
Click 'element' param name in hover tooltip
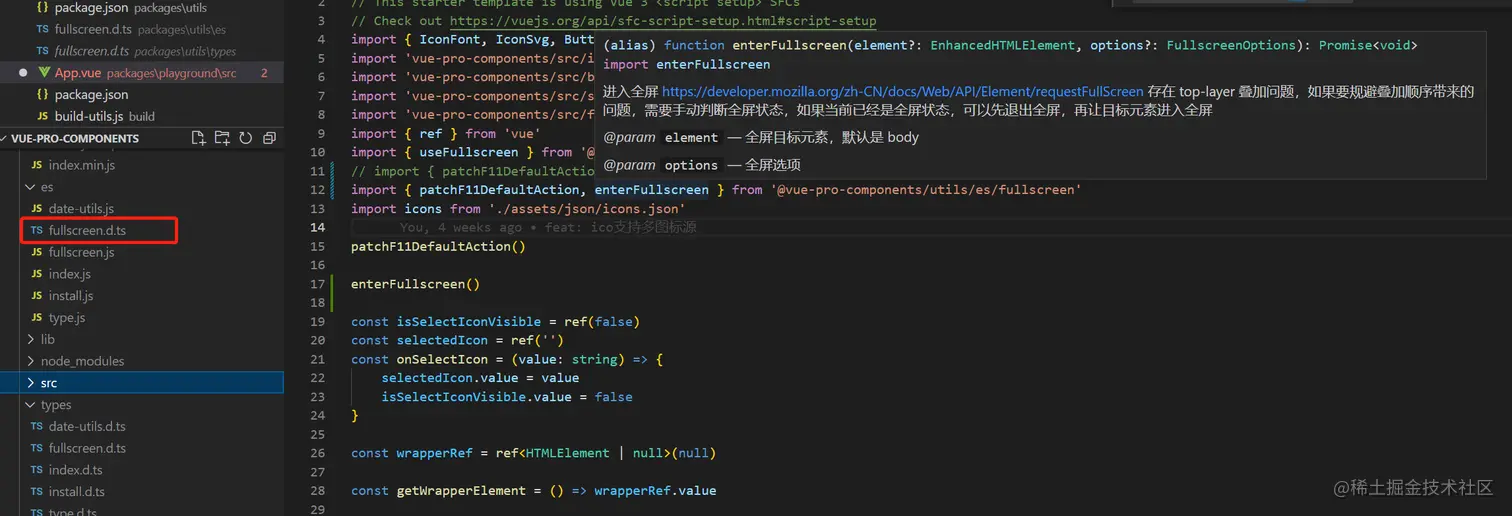pyautogui.click(x=691, y=137)
